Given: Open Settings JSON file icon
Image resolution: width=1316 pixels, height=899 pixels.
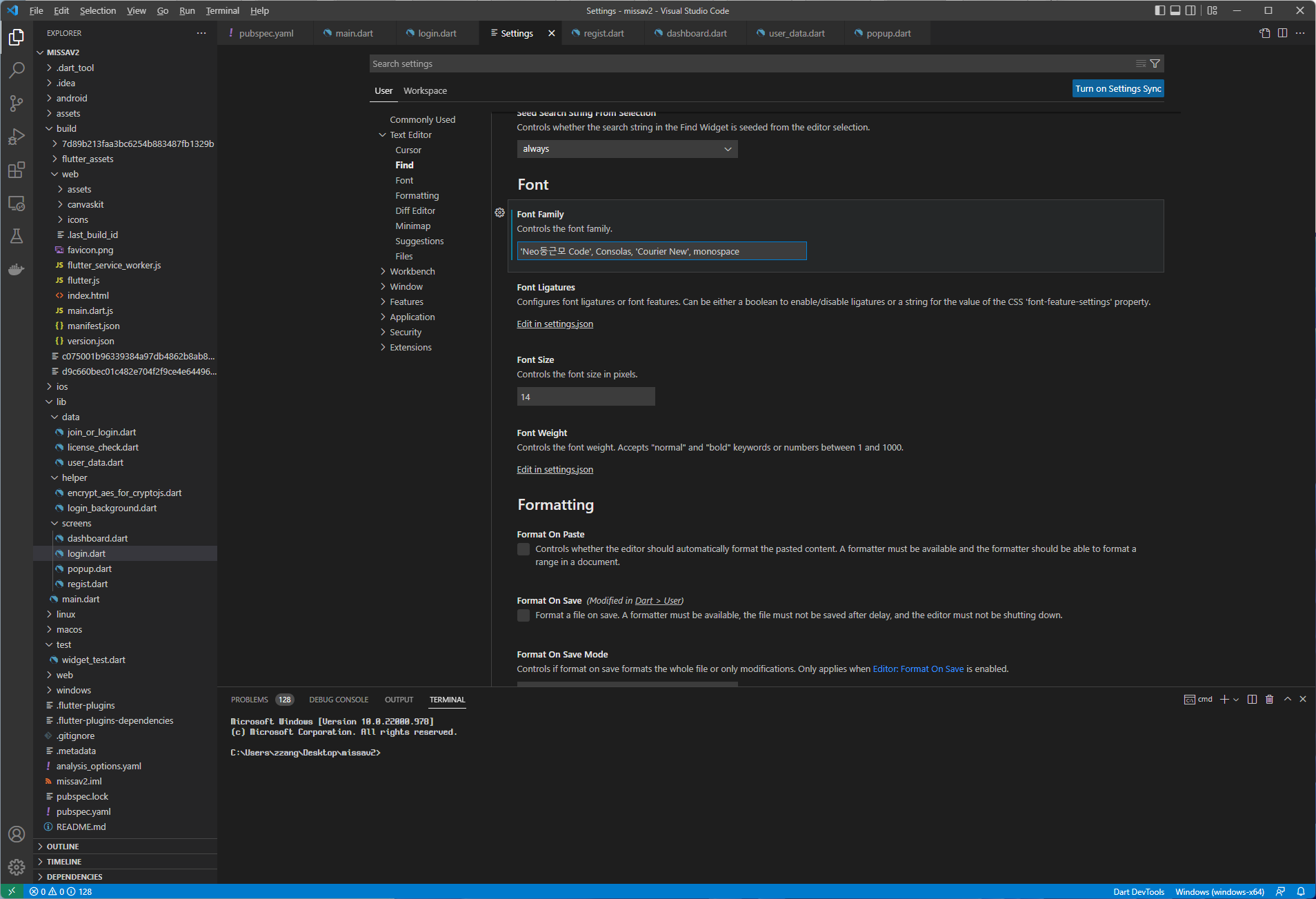Looking at the screenshot, I should click(x=1264, y=33).
